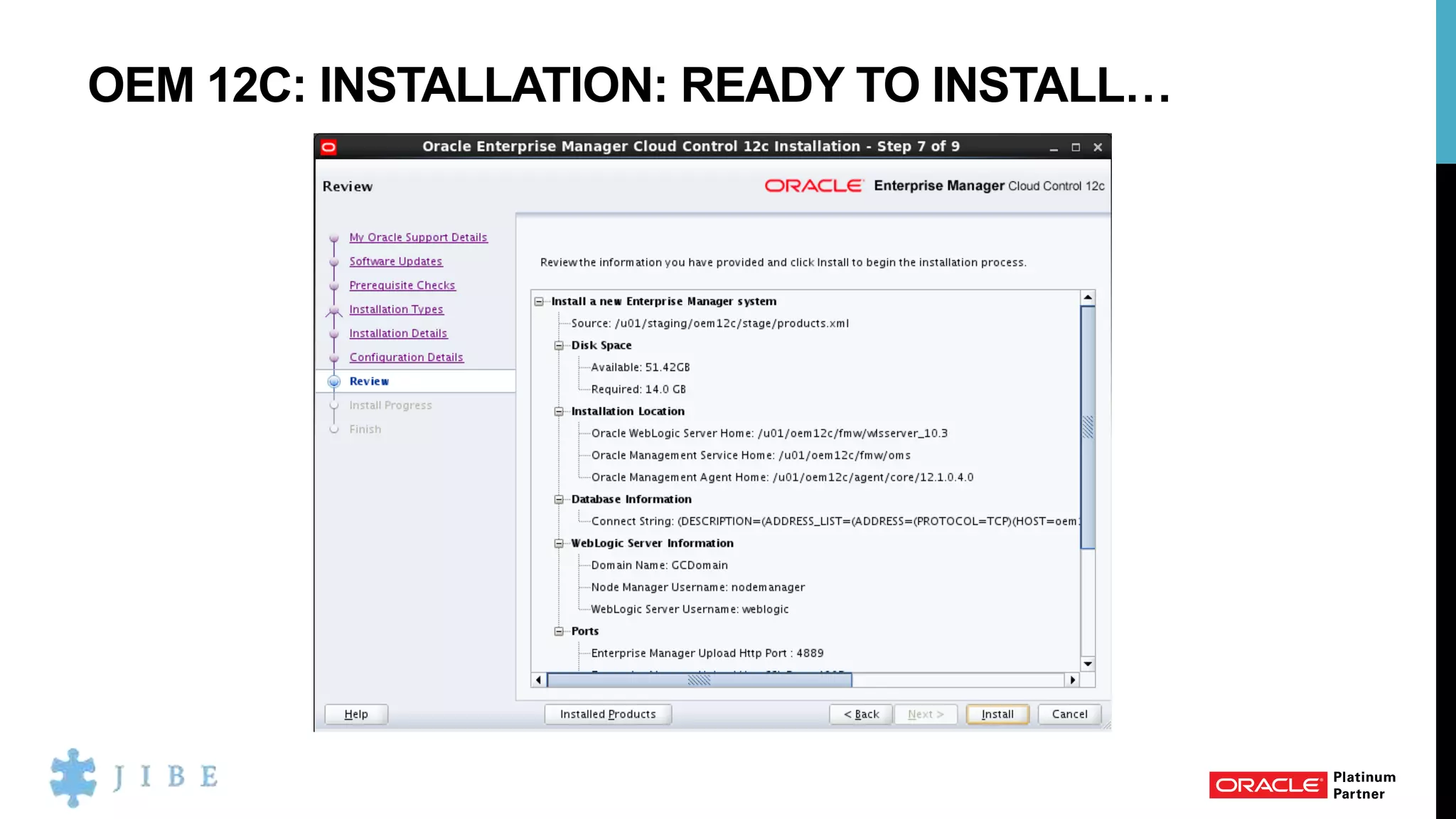
Task: Select WebLogic Server Username row
Action: pyautogui.click(x=690, y=609)
